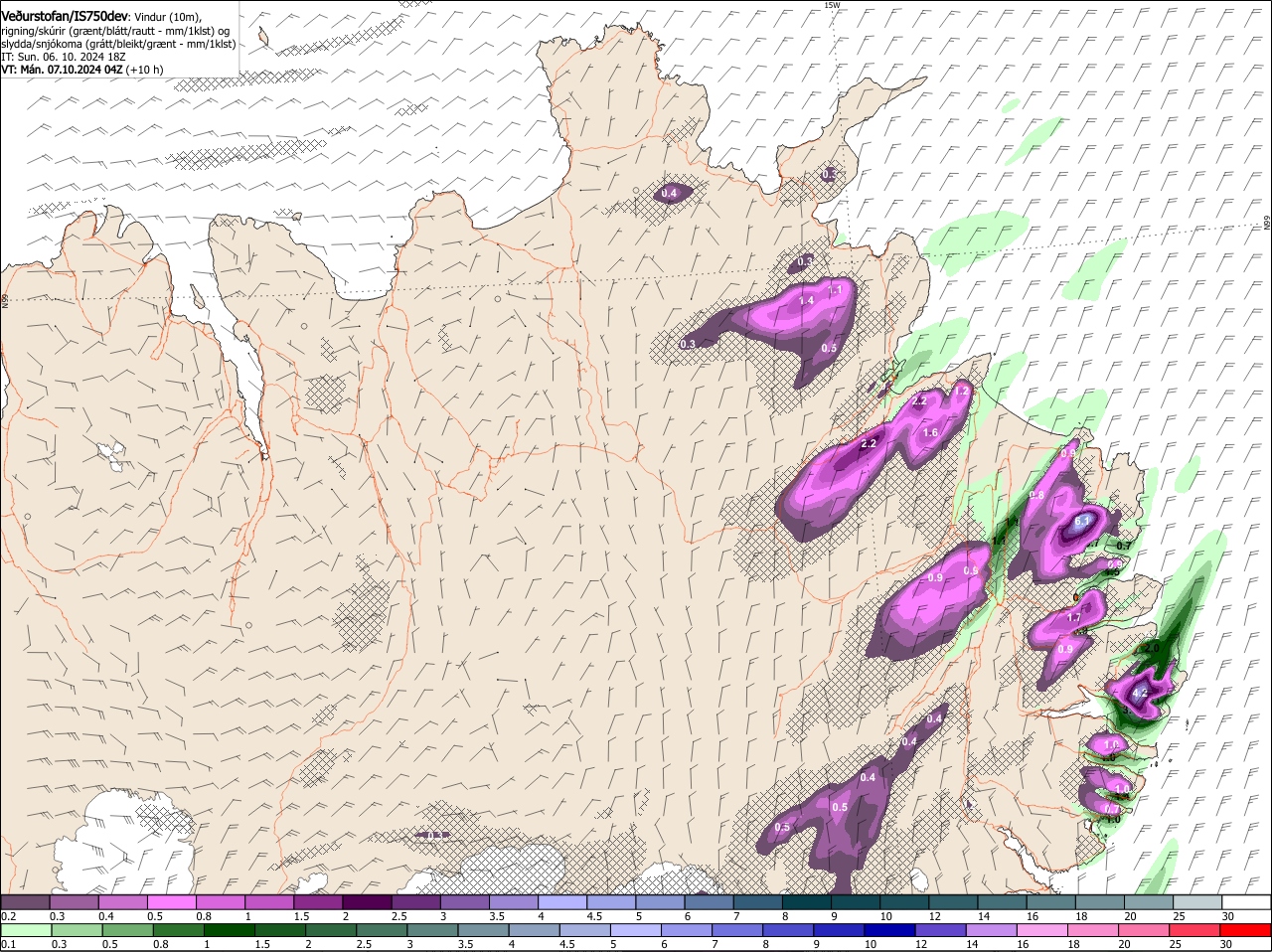The height and width of the screenshot is (952, 1272).
Task: Select lower rain legend swatch 0.1–0.3
Action: [x=26, y=930]
